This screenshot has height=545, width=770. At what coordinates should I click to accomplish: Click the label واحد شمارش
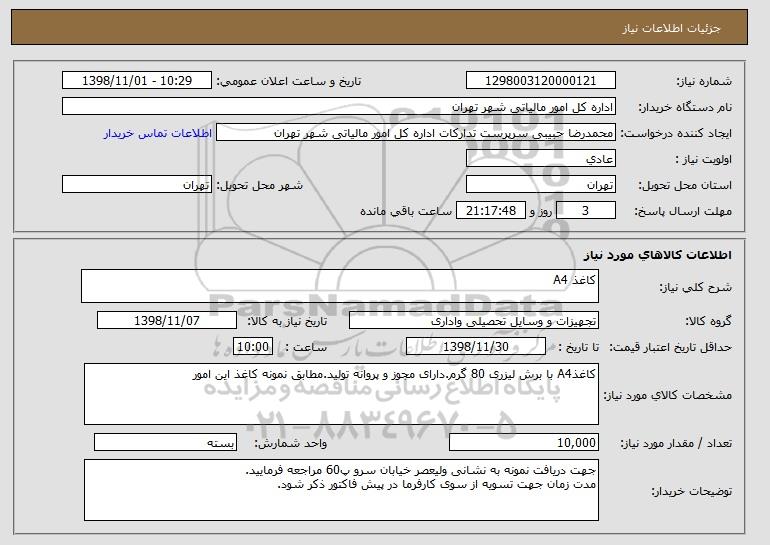[290, 443]
